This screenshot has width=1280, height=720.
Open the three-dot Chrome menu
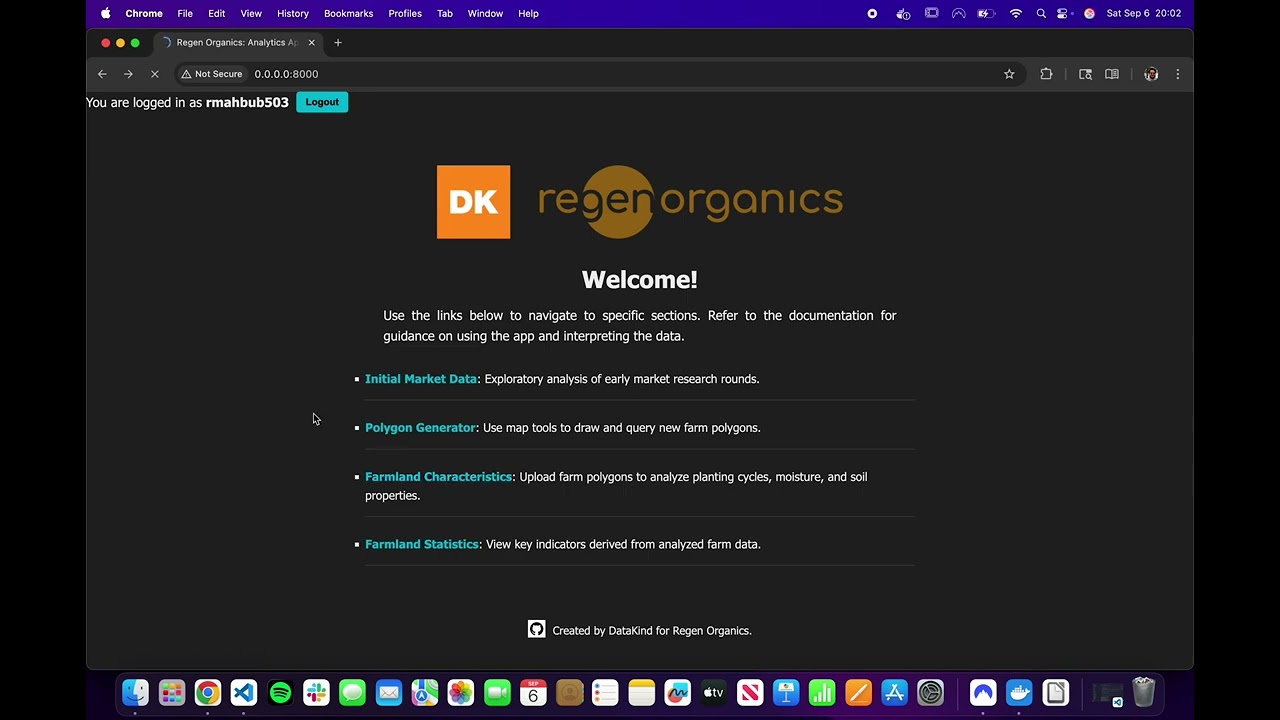[x=1177, y=74]
